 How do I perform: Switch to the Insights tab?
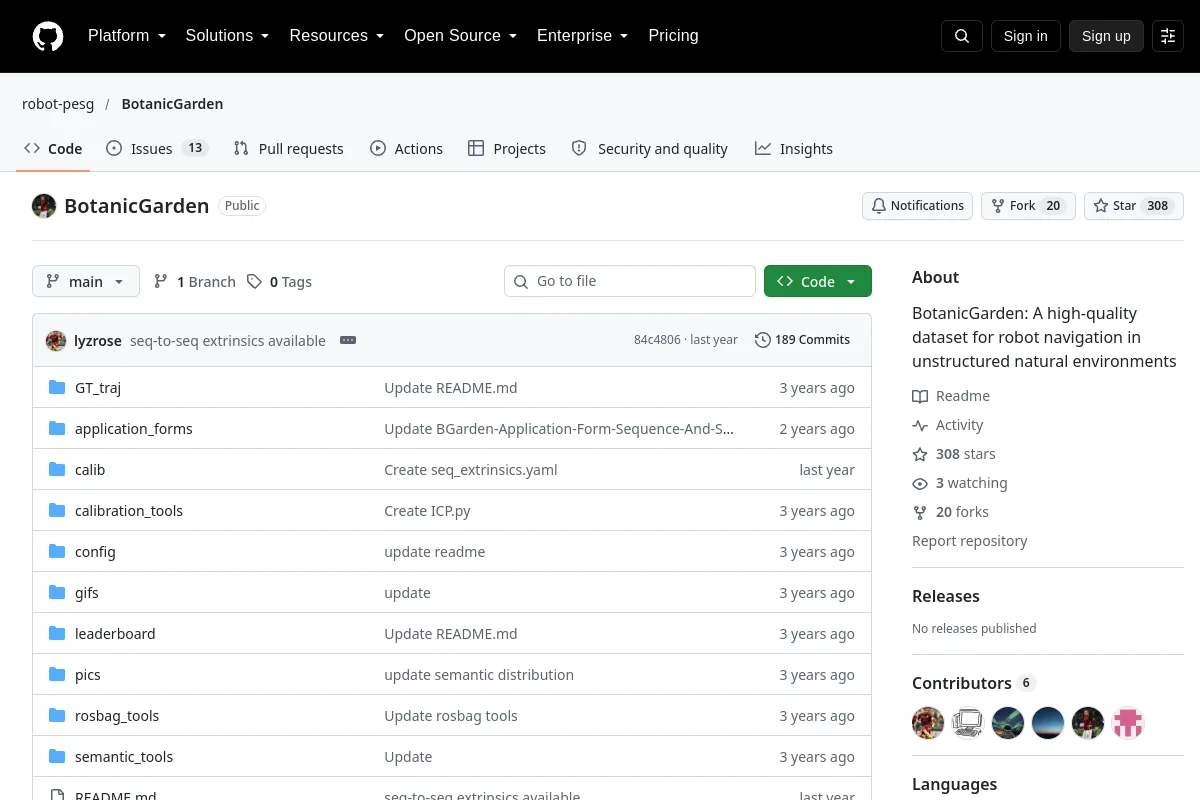point(794,149)
